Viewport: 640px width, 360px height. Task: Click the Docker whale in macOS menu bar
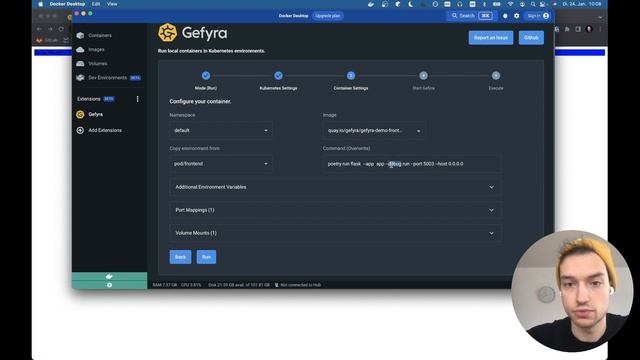click(x=371, y=4)
